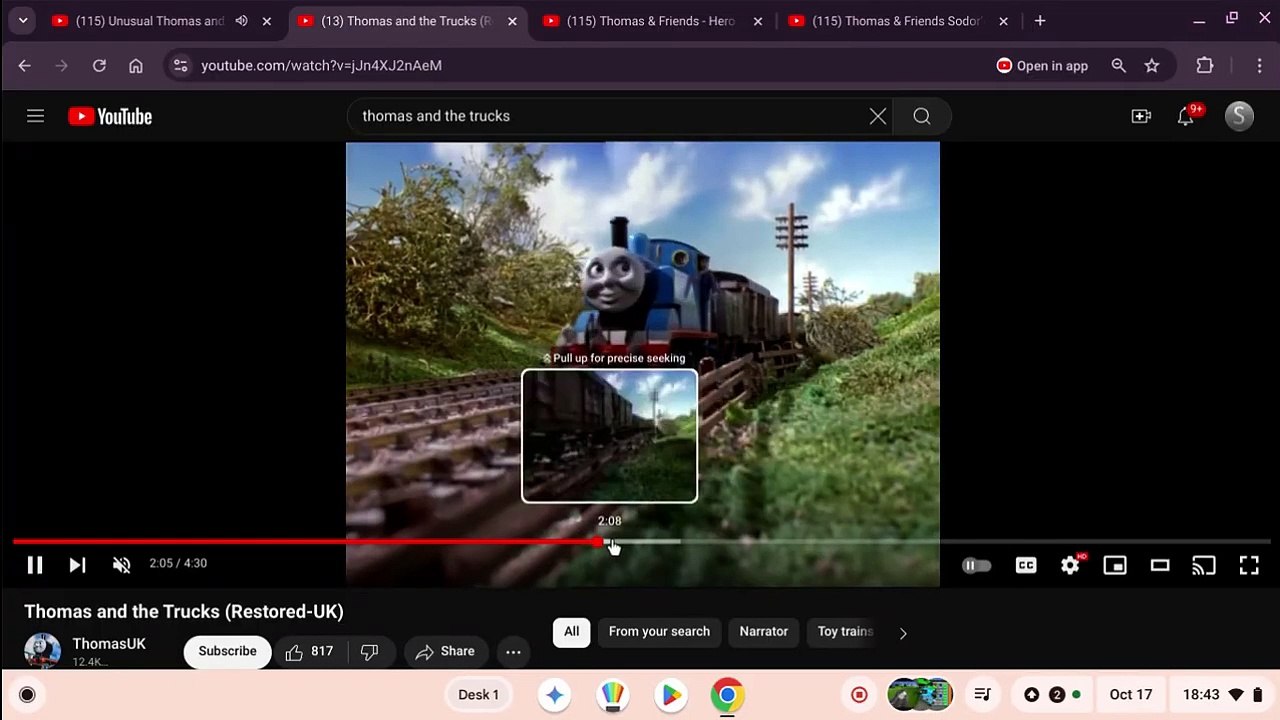Screen dimensions: 1280x720
Task: Cast video with Play on TV icon
Action: [1204, 566]
